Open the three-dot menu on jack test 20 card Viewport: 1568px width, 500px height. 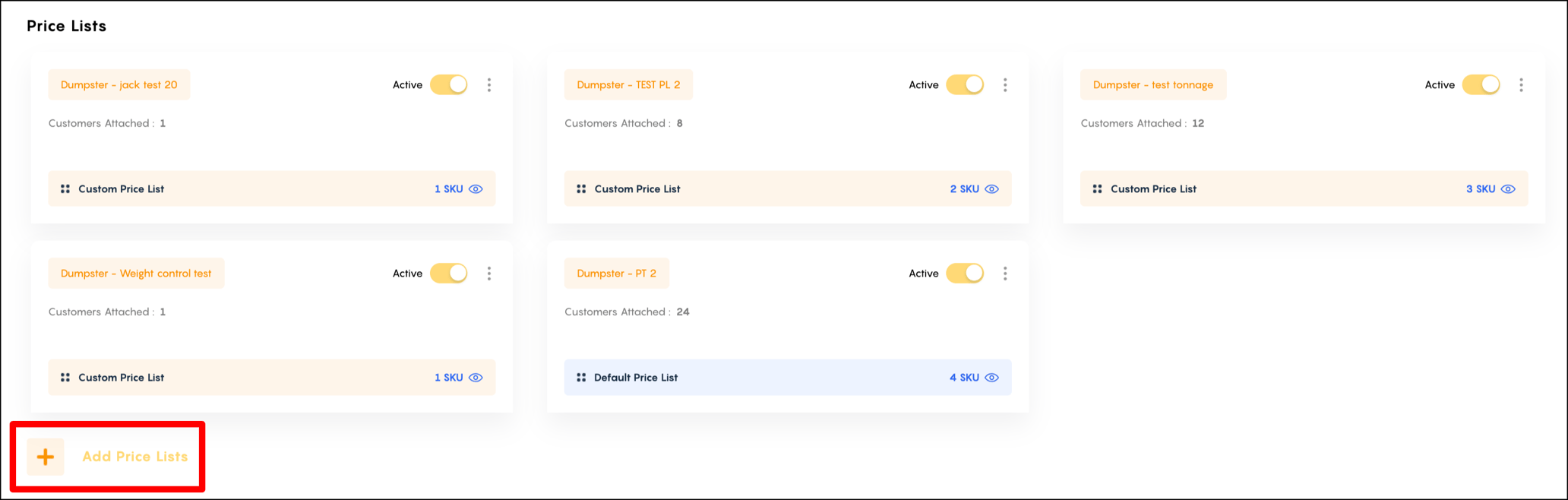point(488,84)
